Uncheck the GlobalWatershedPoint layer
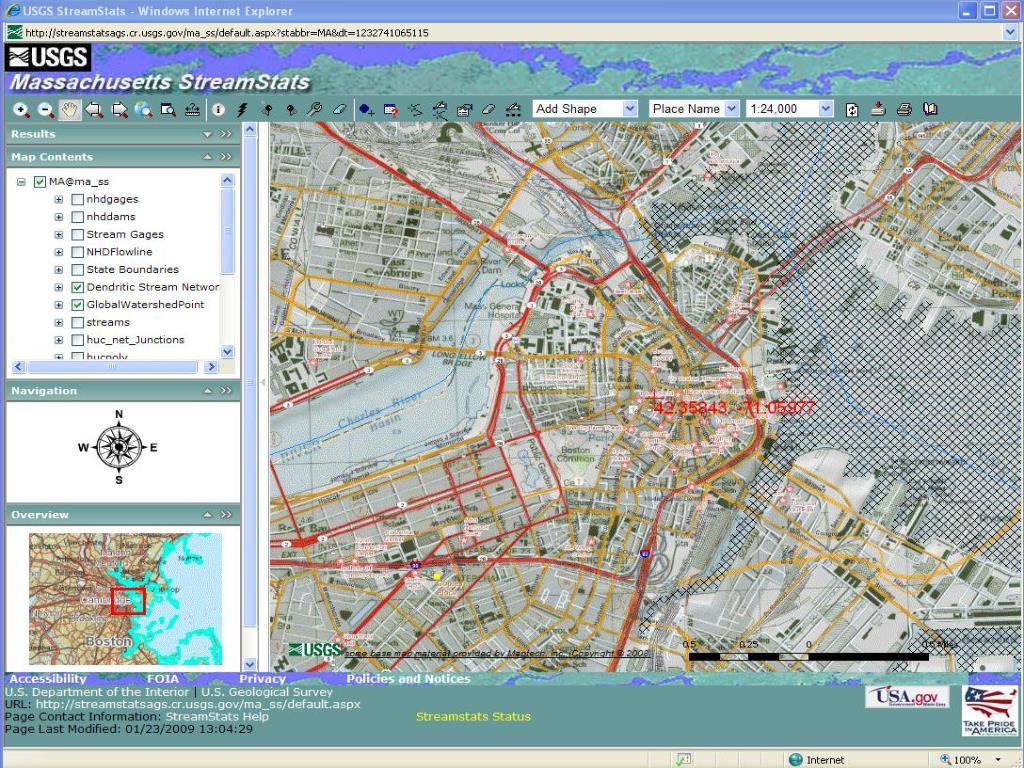Screen dimensions: 1024x768 [77, 305]
